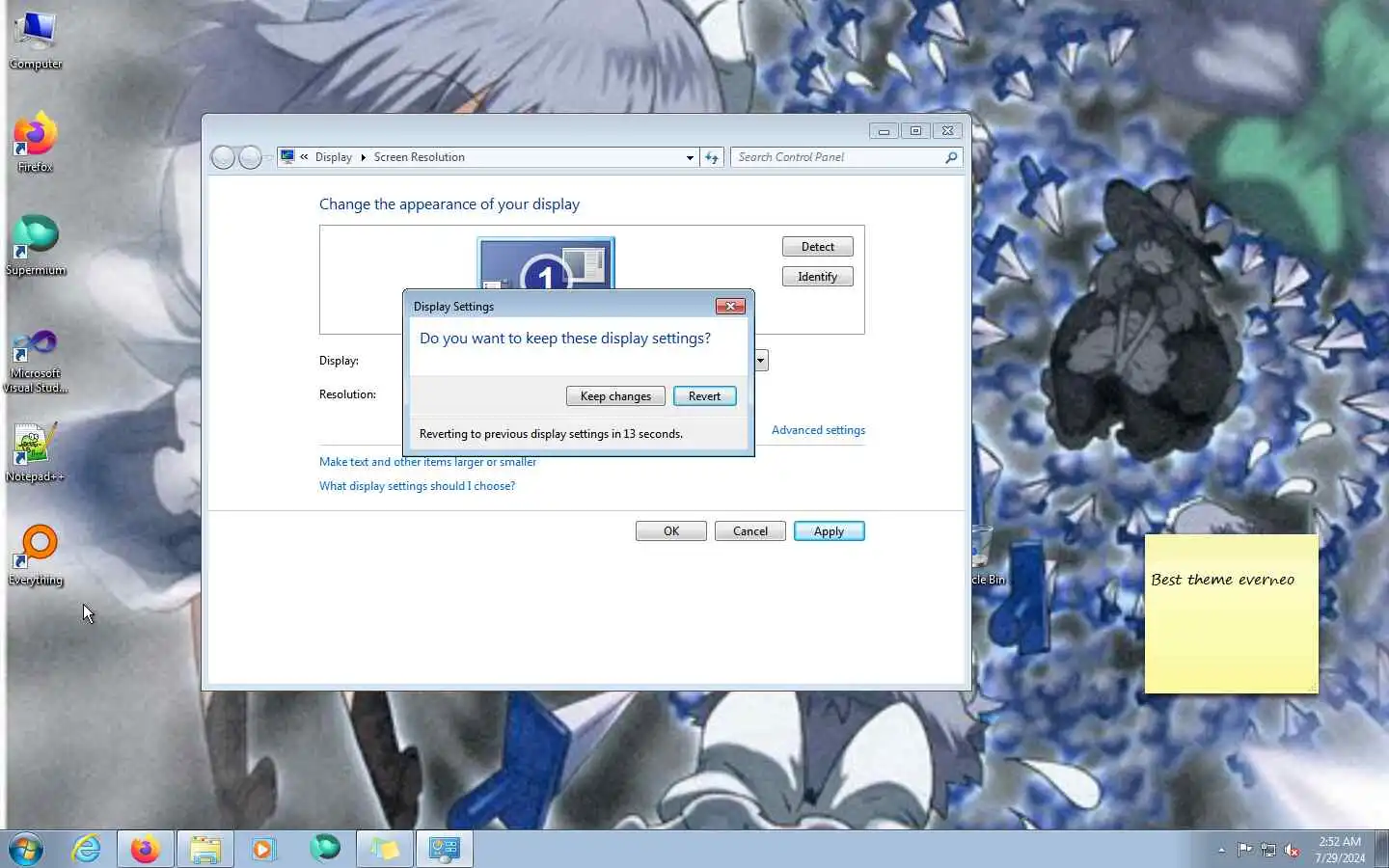Open Make text and other items larger link
Viewport: 1389px width, 868px height.
(x=427, y=462)
